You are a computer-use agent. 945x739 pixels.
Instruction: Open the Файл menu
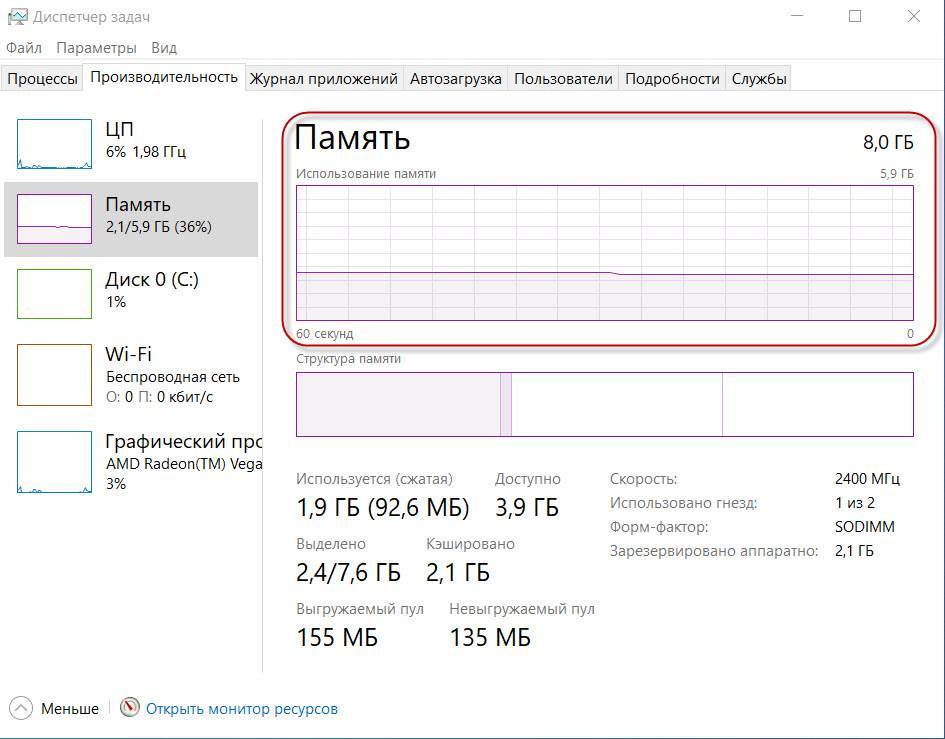coord(24,48)
